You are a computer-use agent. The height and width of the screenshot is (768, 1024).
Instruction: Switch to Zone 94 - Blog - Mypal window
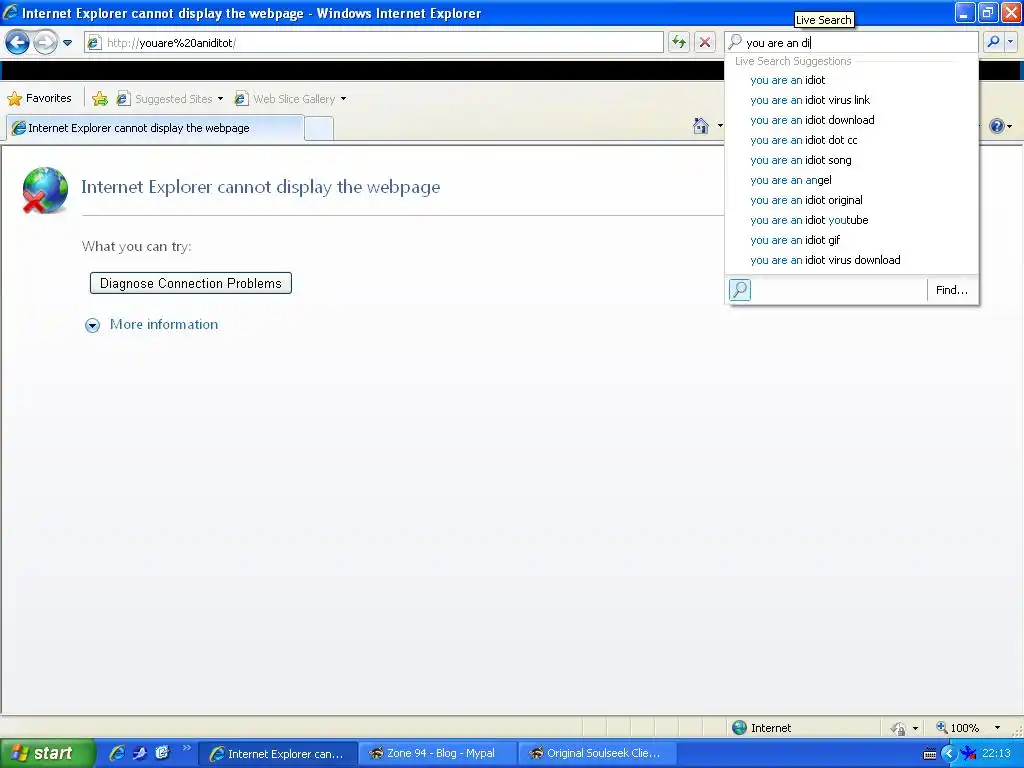437,754
